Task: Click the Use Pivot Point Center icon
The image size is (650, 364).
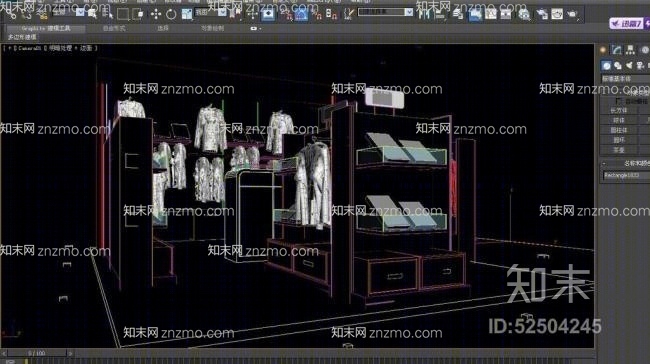Action: tap(235, 15)
